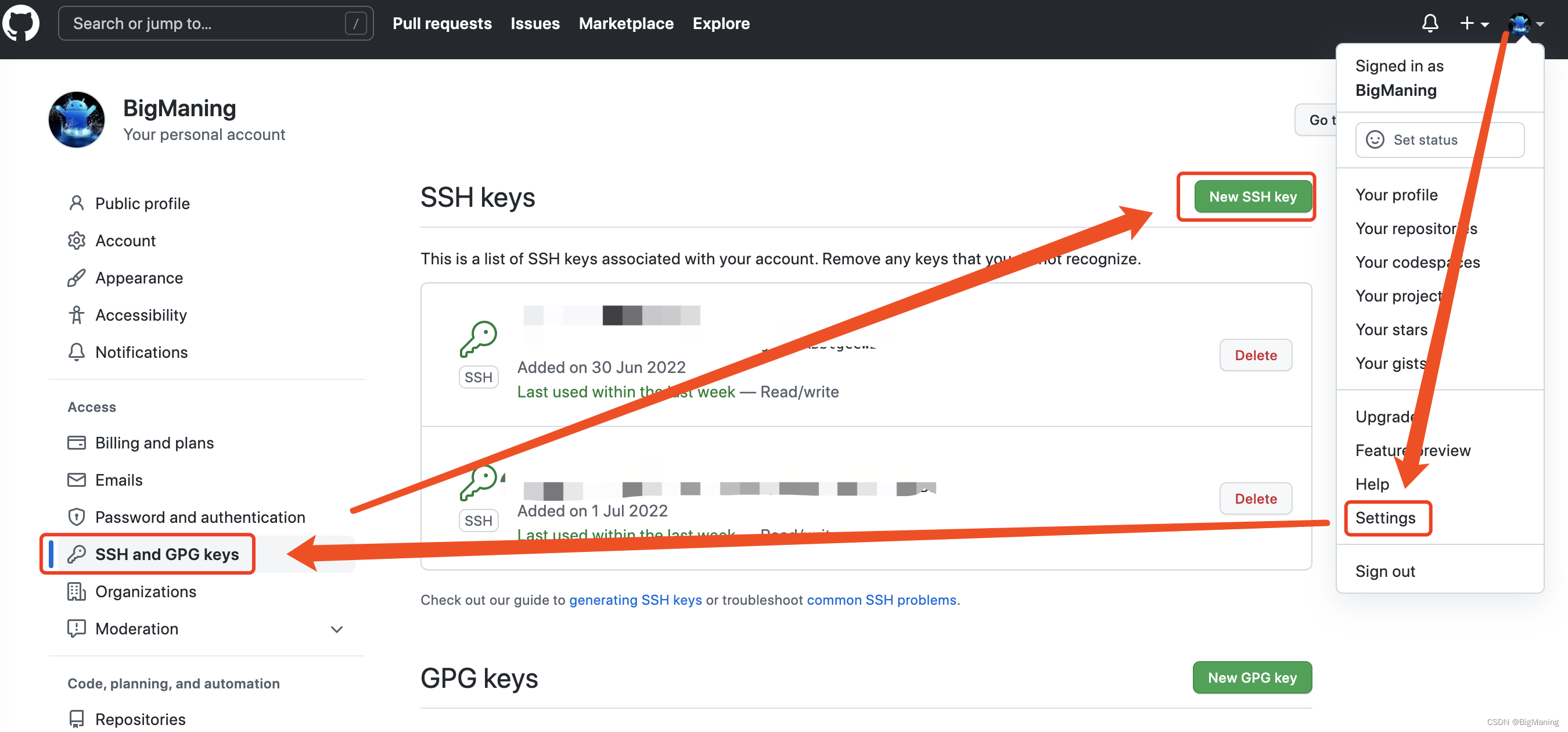
Task: Click the Password and authentication shield icon
Action: [x=76, y=517]
